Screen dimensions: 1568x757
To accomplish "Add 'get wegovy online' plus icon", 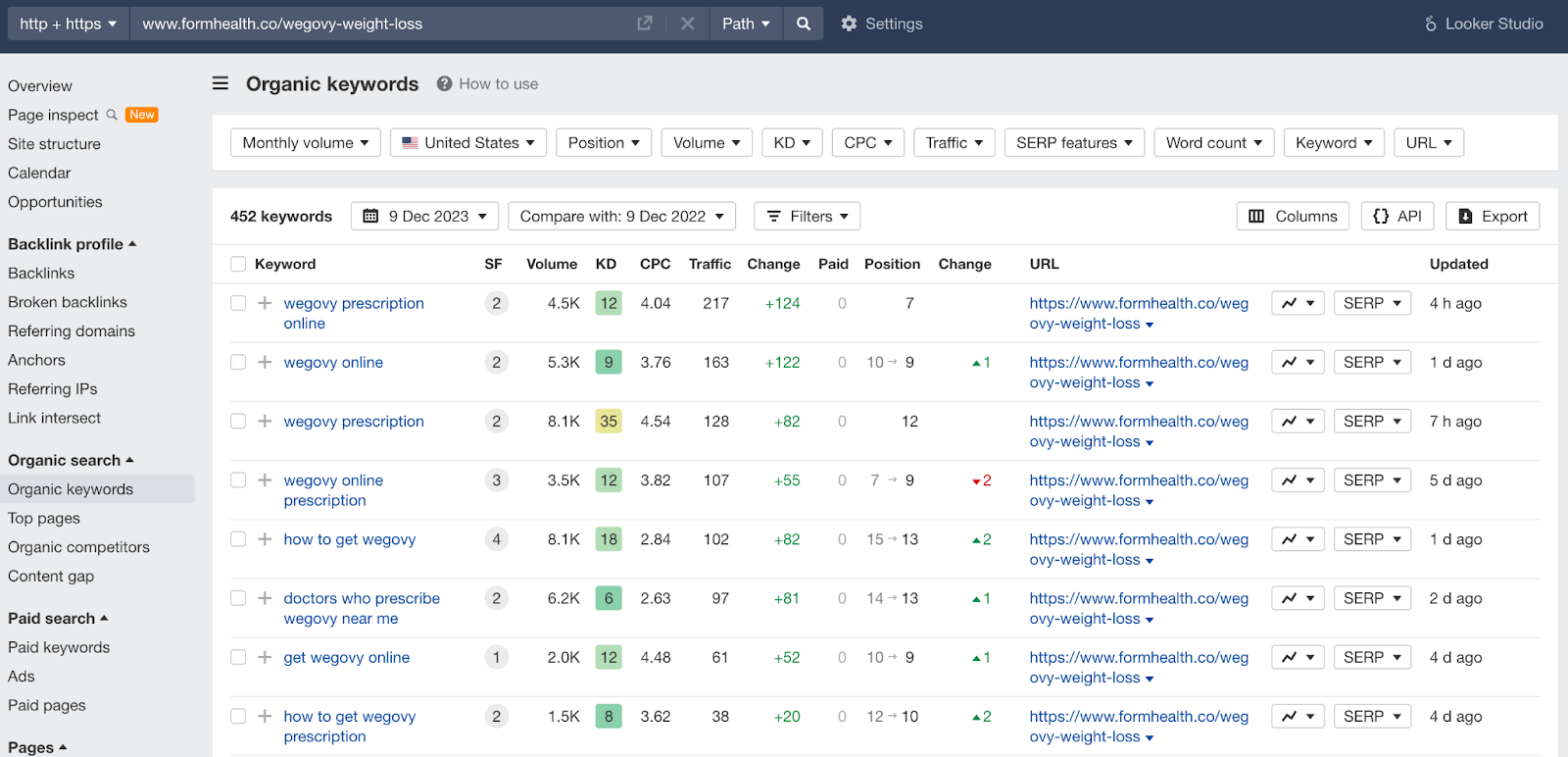I will pos(265,657).
